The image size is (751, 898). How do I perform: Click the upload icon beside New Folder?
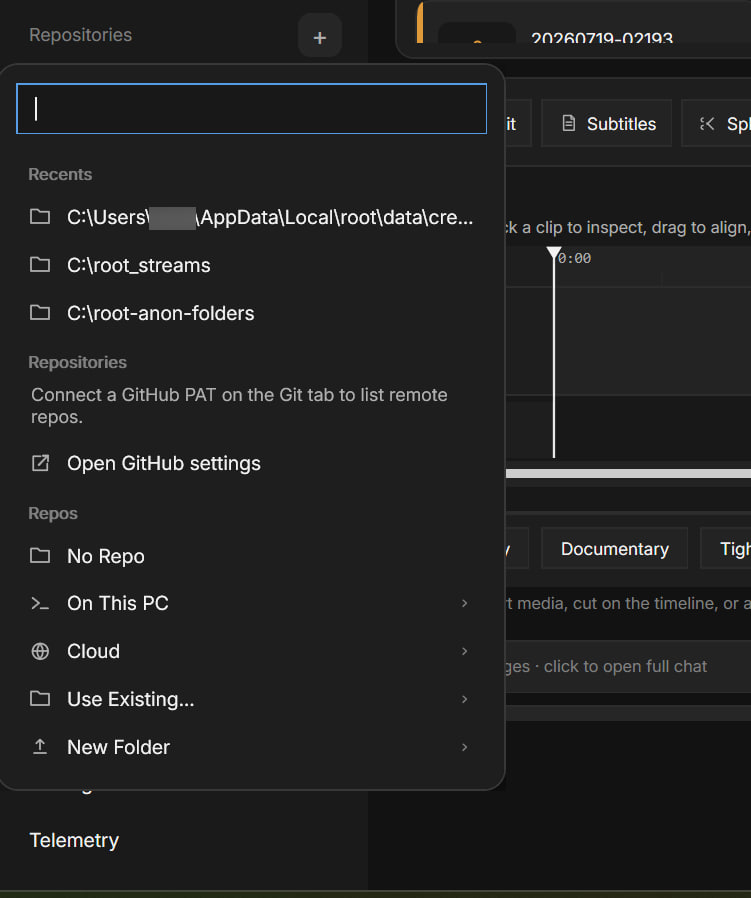40,747
